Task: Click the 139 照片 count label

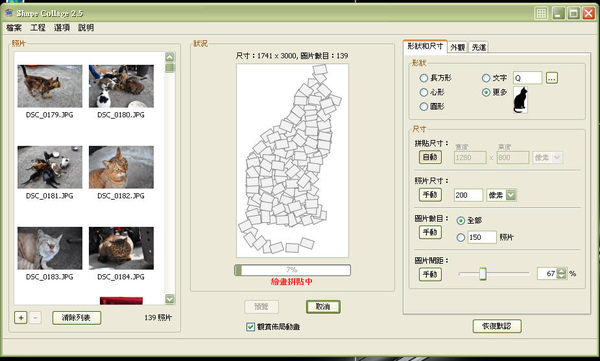Action: [x=158, y=318]
